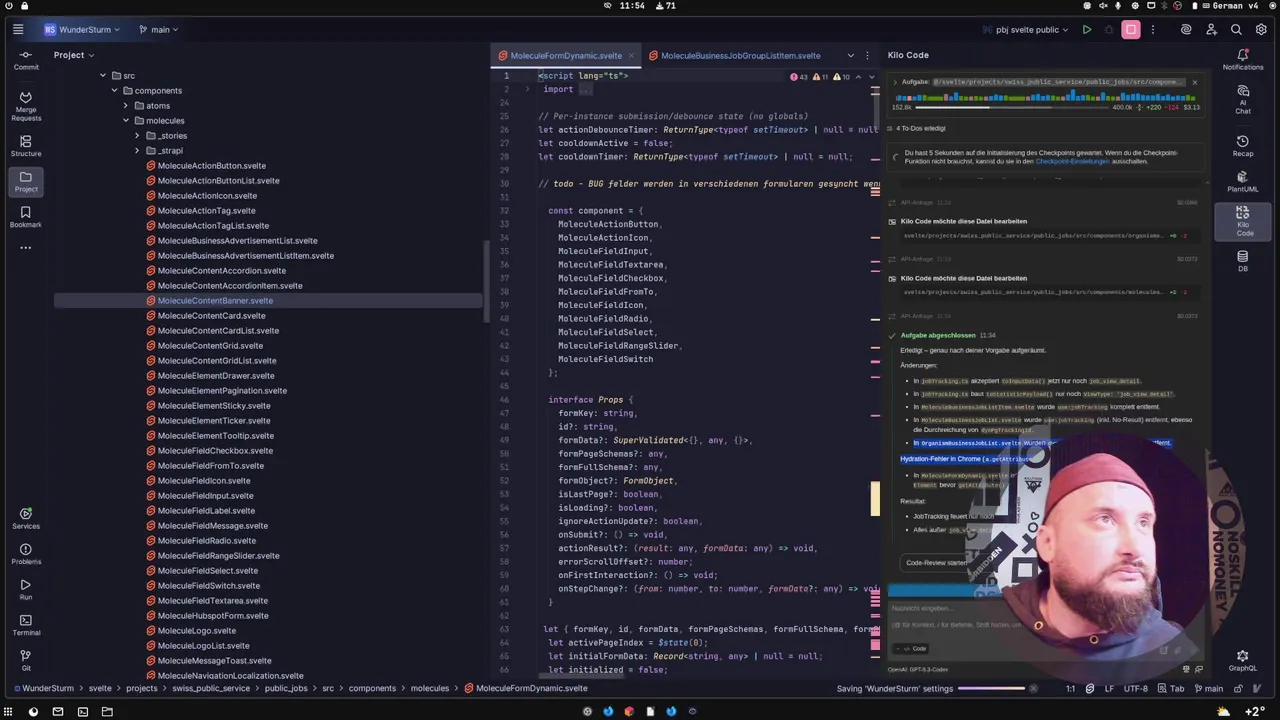This screenshot has height=720, width=1280.
Task: Open the Merge Requests tool window
Action: [26, 105]
